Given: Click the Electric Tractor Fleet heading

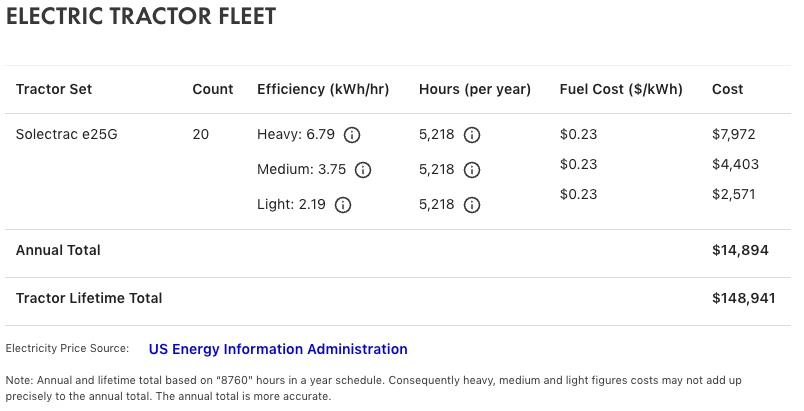Looking at the screenshot, I should (141, 17).
